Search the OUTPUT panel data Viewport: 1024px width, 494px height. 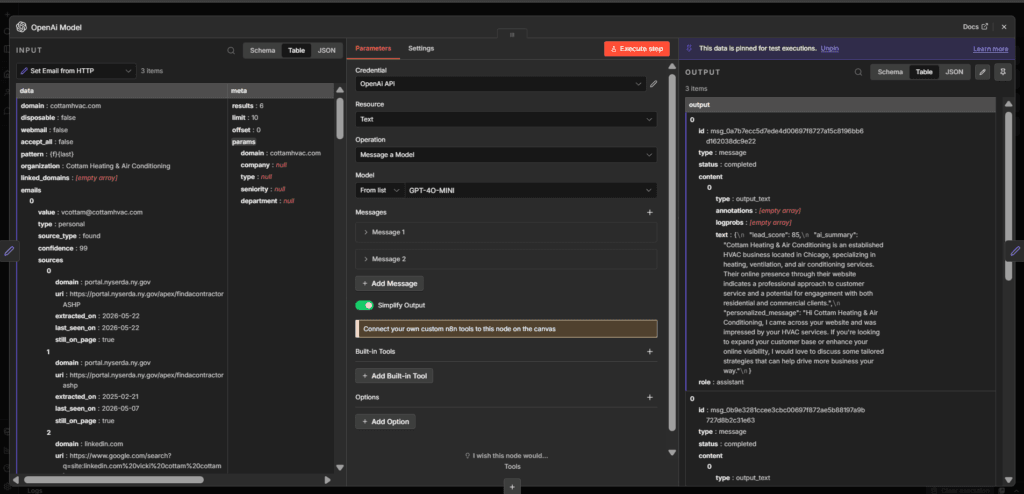858,73
